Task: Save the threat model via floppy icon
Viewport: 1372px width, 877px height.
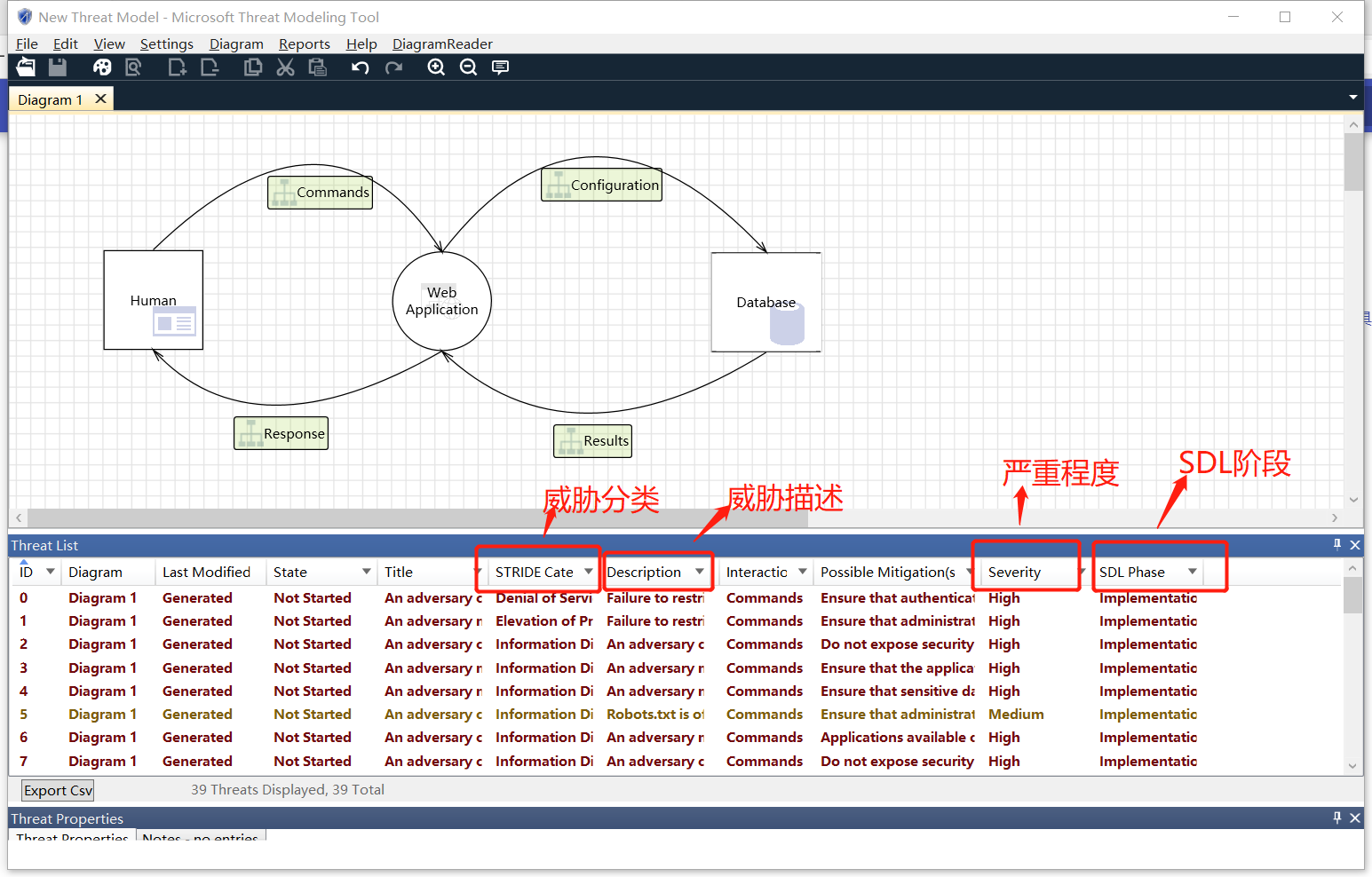Action: pyautogui.click(x=58, y=67)
